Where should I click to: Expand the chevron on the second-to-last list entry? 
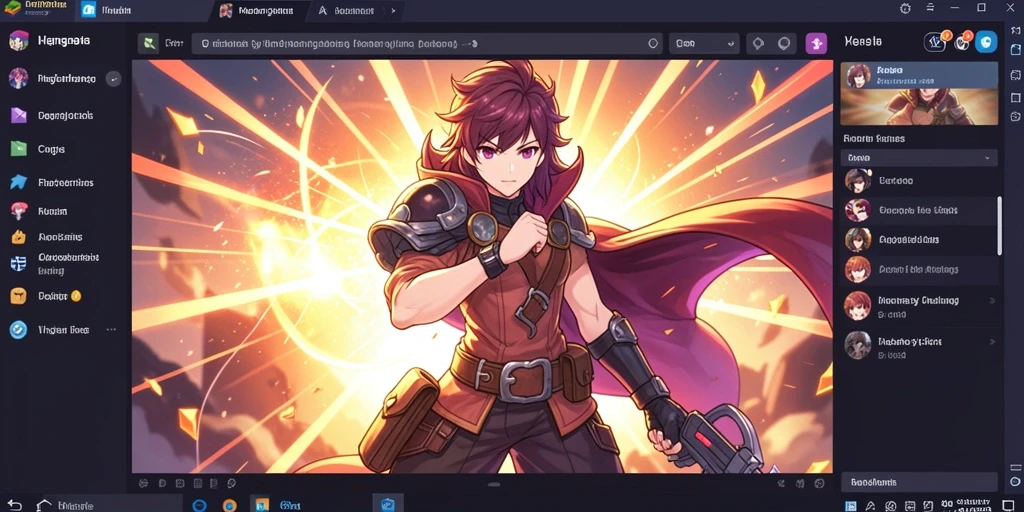pos(993,301)
